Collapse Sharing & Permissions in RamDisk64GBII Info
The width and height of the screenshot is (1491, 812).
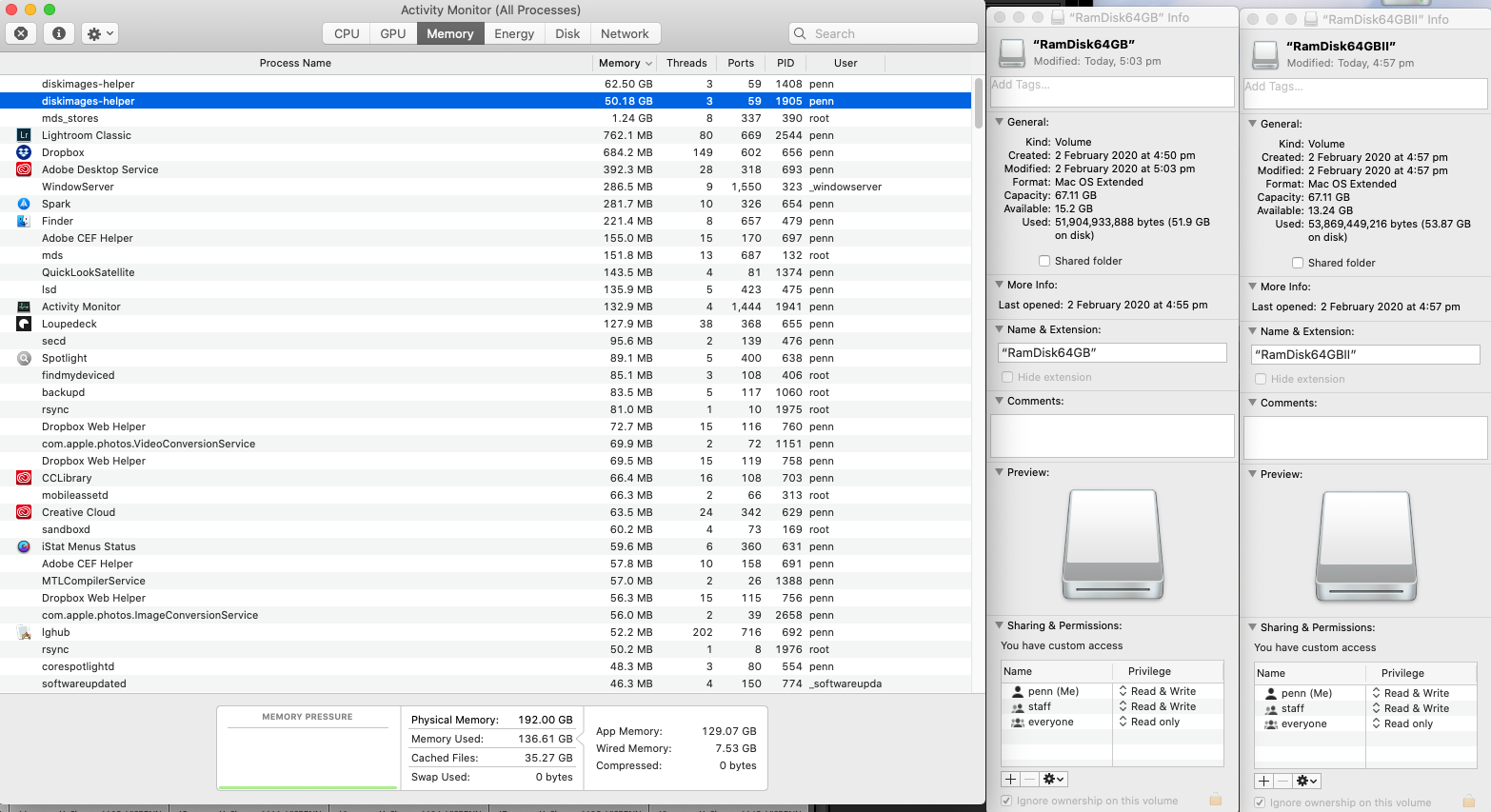tap(1252, 627)
